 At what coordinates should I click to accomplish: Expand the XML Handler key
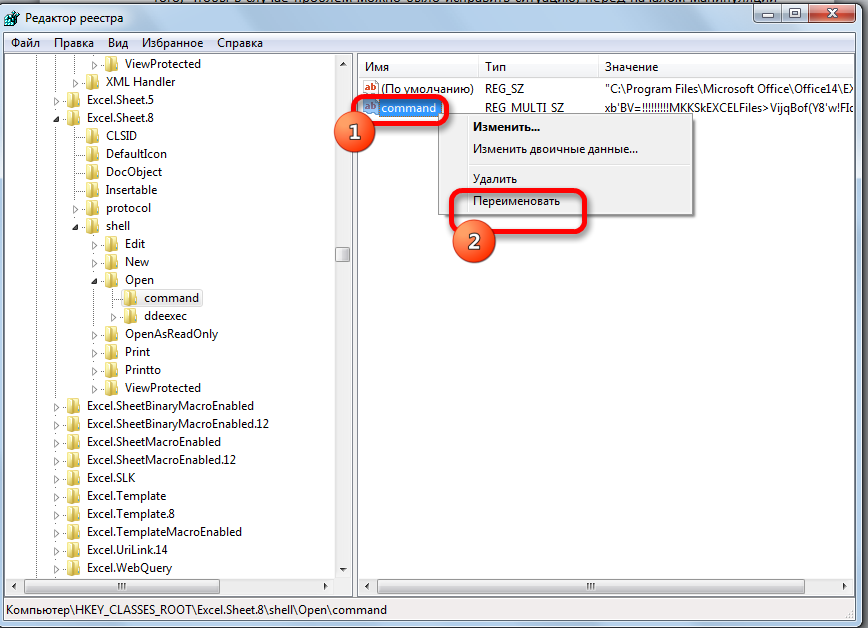coord(75,83)
